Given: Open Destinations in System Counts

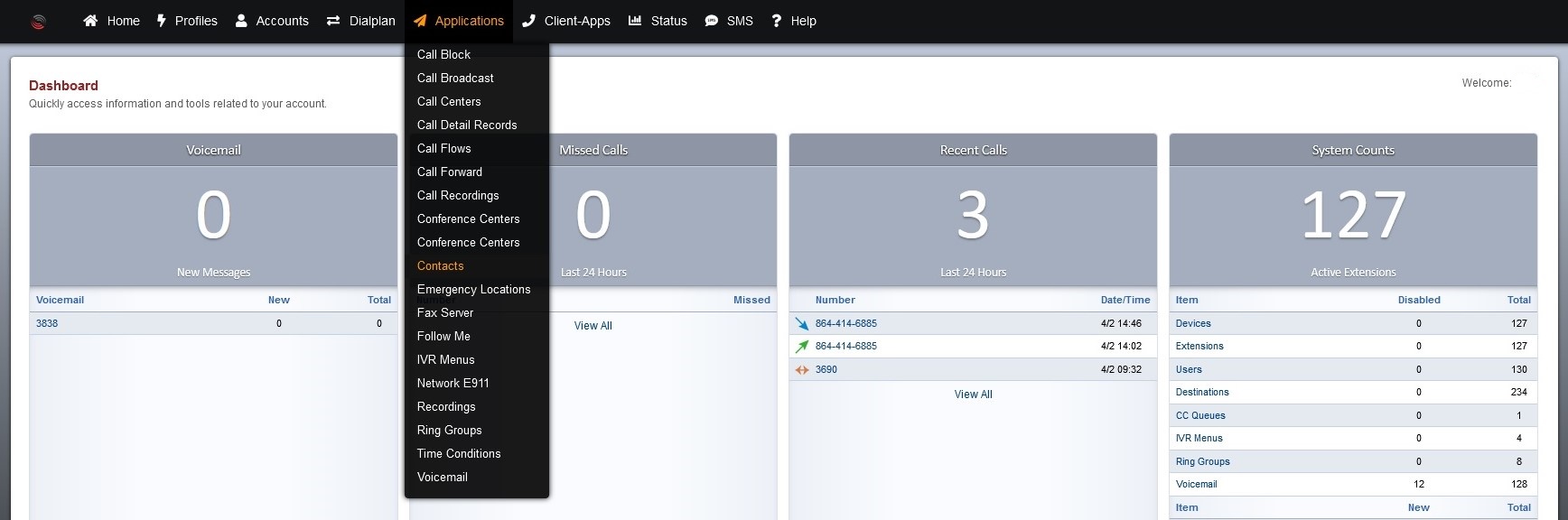Looking at the screenshot, I should (x=1202, y=392).
